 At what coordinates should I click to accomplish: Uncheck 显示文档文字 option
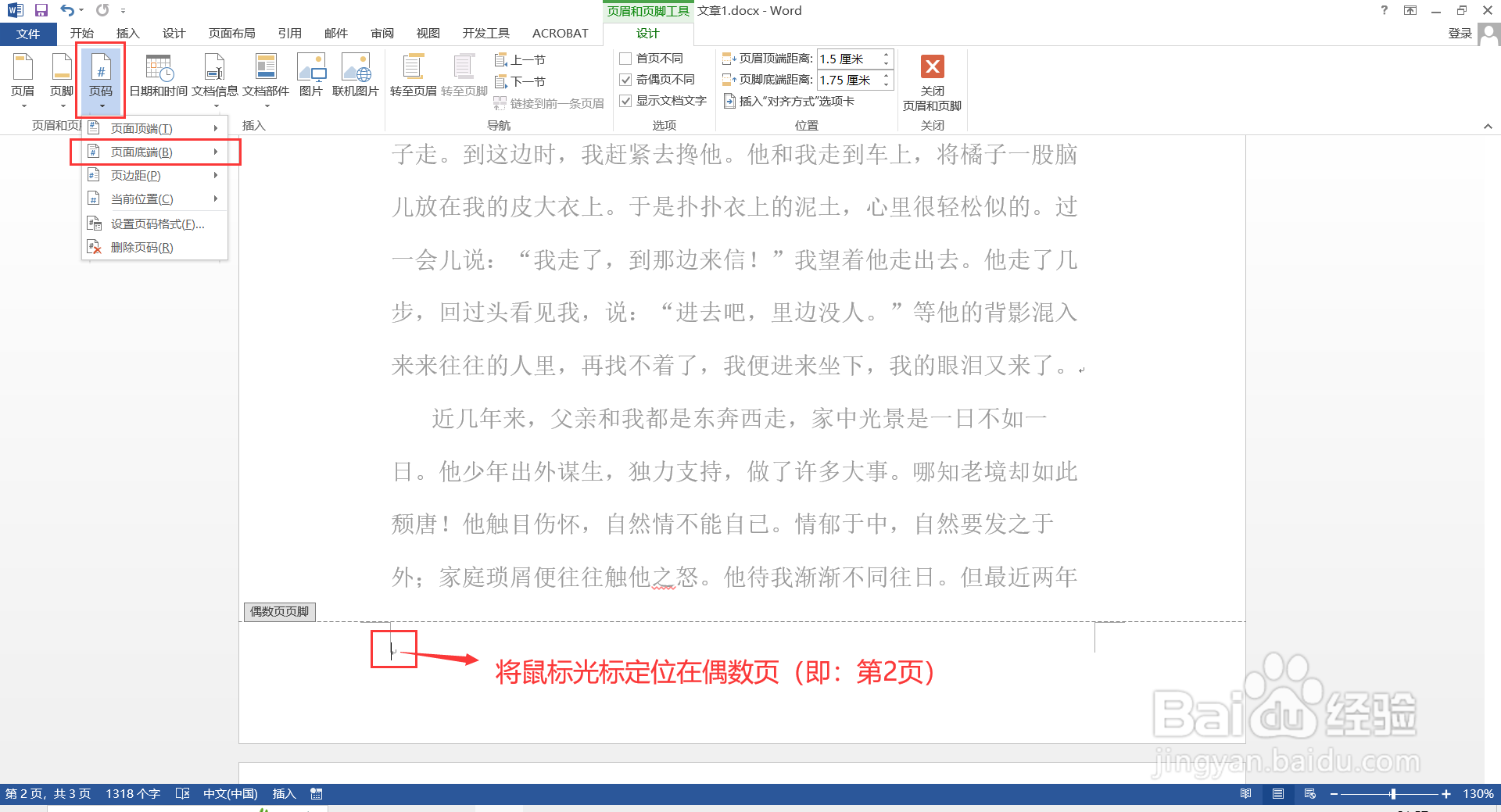[625, 100]
